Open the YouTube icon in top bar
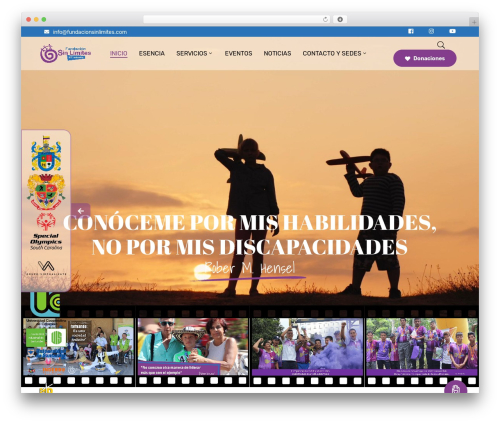Viewport: 500px width, 423px height. [452, 31]
